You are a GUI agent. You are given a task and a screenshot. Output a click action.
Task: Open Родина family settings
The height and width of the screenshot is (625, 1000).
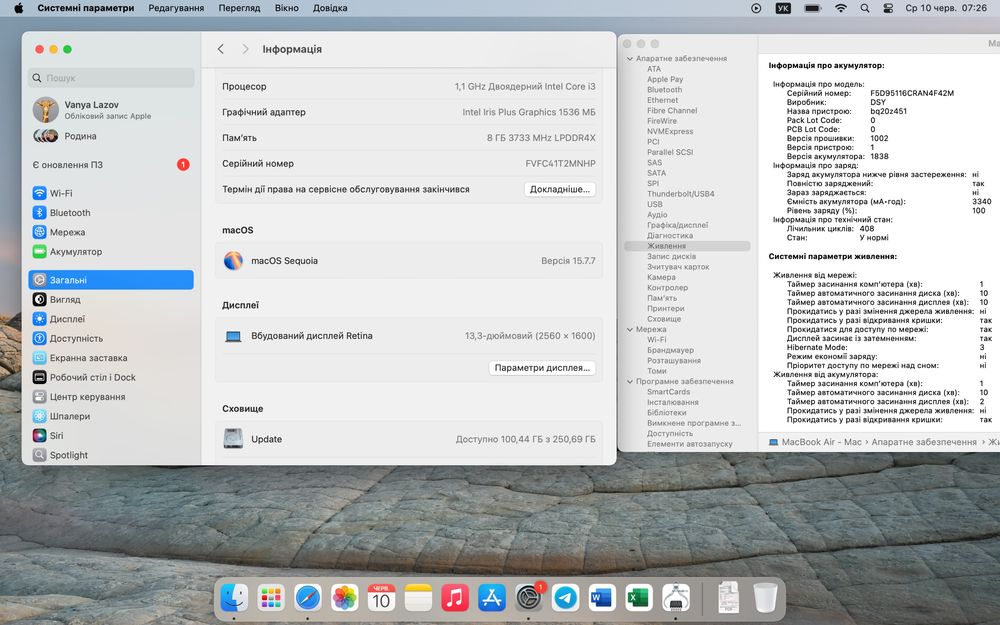point(111,136)
